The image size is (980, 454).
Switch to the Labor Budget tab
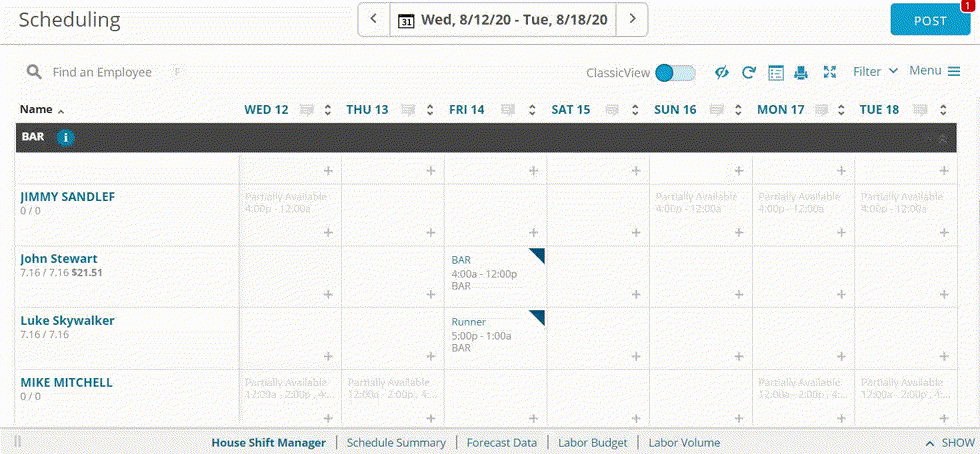593,442
